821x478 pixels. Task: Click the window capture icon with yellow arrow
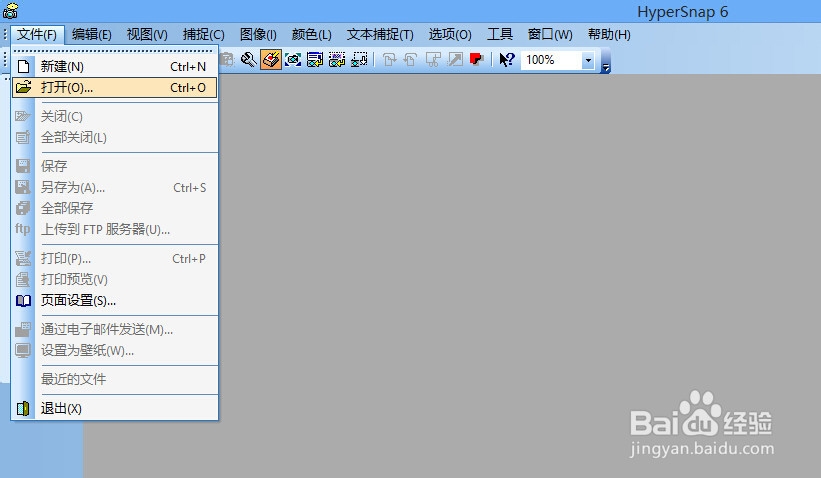[315, 60]
